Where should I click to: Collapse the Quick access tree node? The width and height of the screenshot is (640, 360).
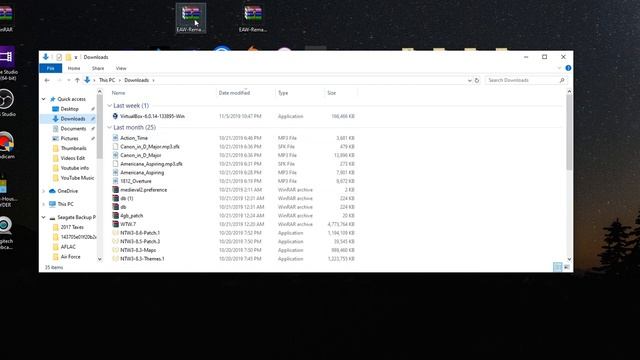point(44,99)
